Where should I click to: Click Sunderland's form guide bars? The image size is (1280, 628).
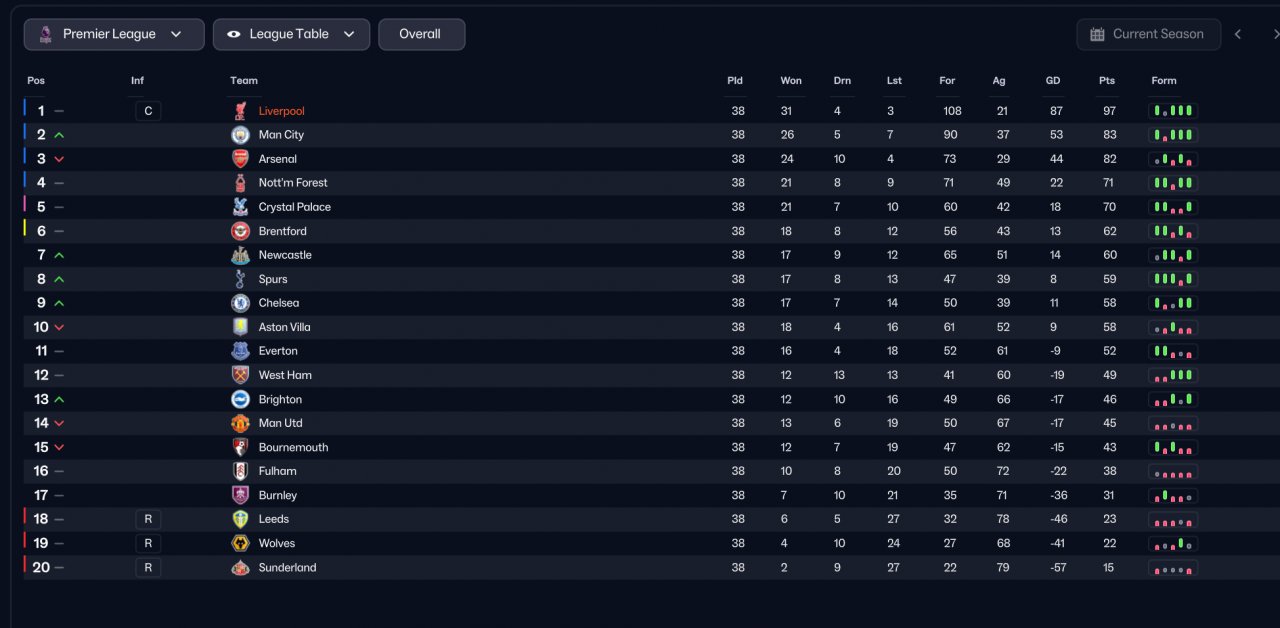[x=1173, y=567]
